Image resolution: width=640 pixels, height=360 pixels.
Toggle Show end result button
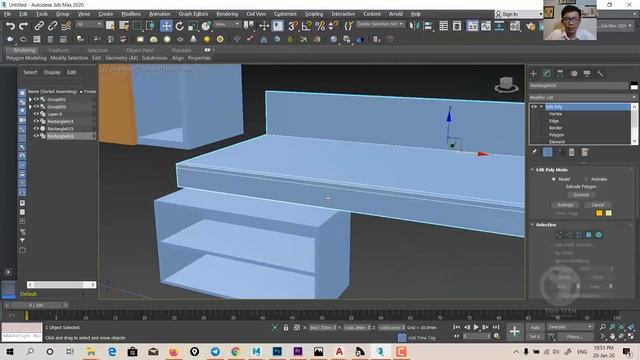click(547, 152)
